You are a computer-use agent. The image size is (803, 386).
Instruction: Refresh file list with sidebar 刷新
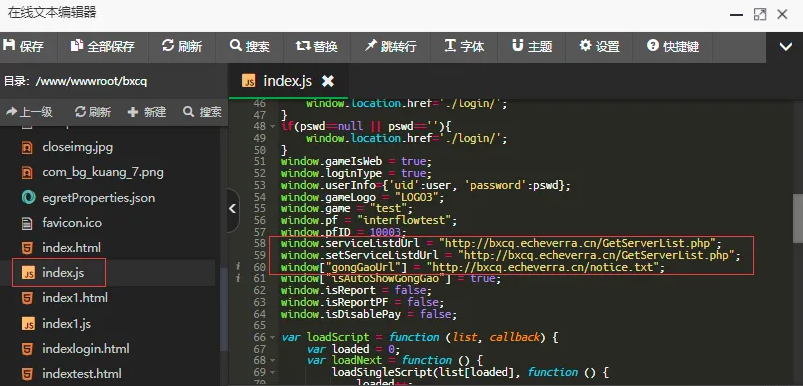[x=93, y=112]
